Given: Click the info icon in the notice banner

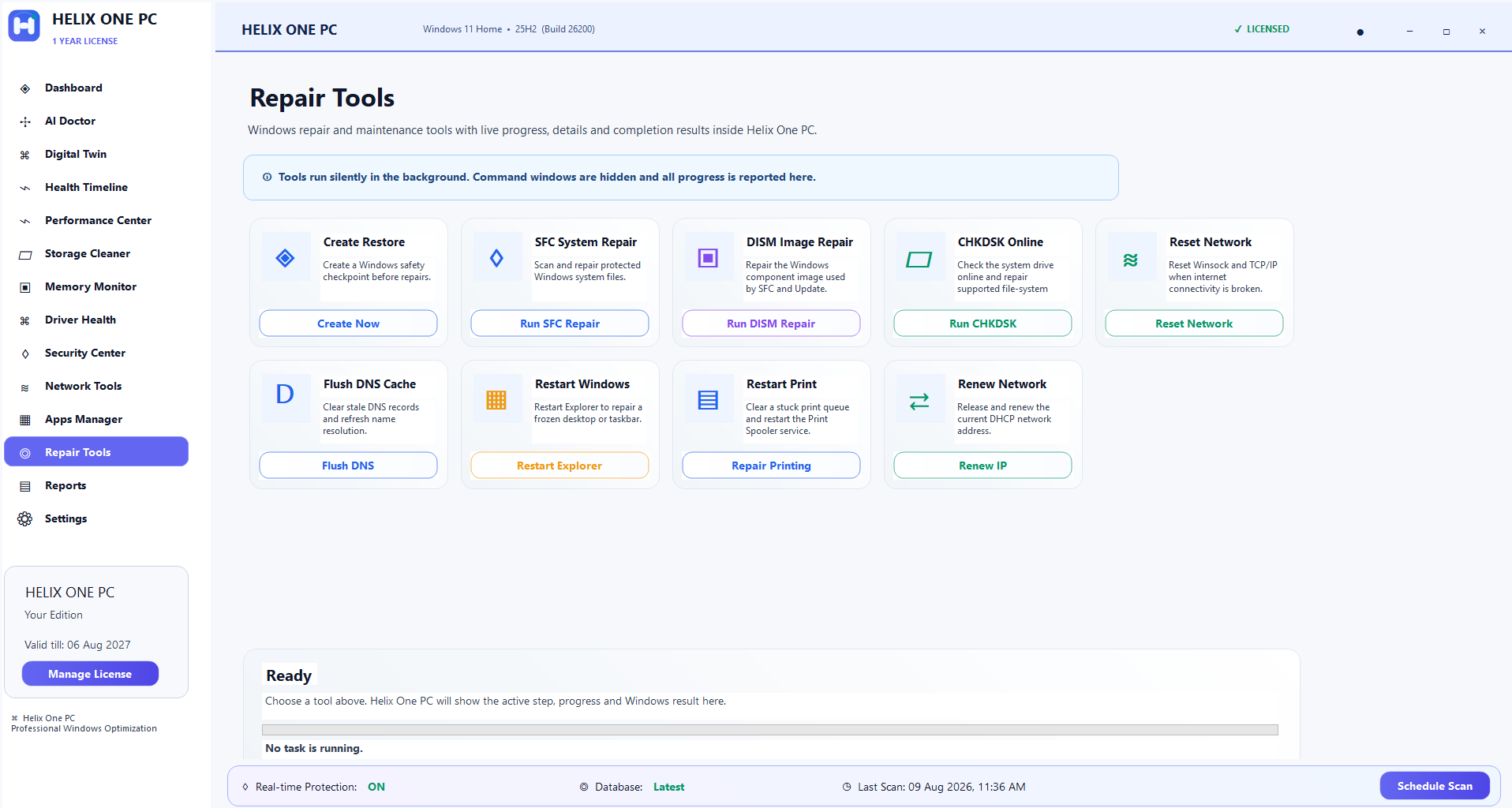Looking at the screenshot, I should pyautogui.click(x=268, y=178).
